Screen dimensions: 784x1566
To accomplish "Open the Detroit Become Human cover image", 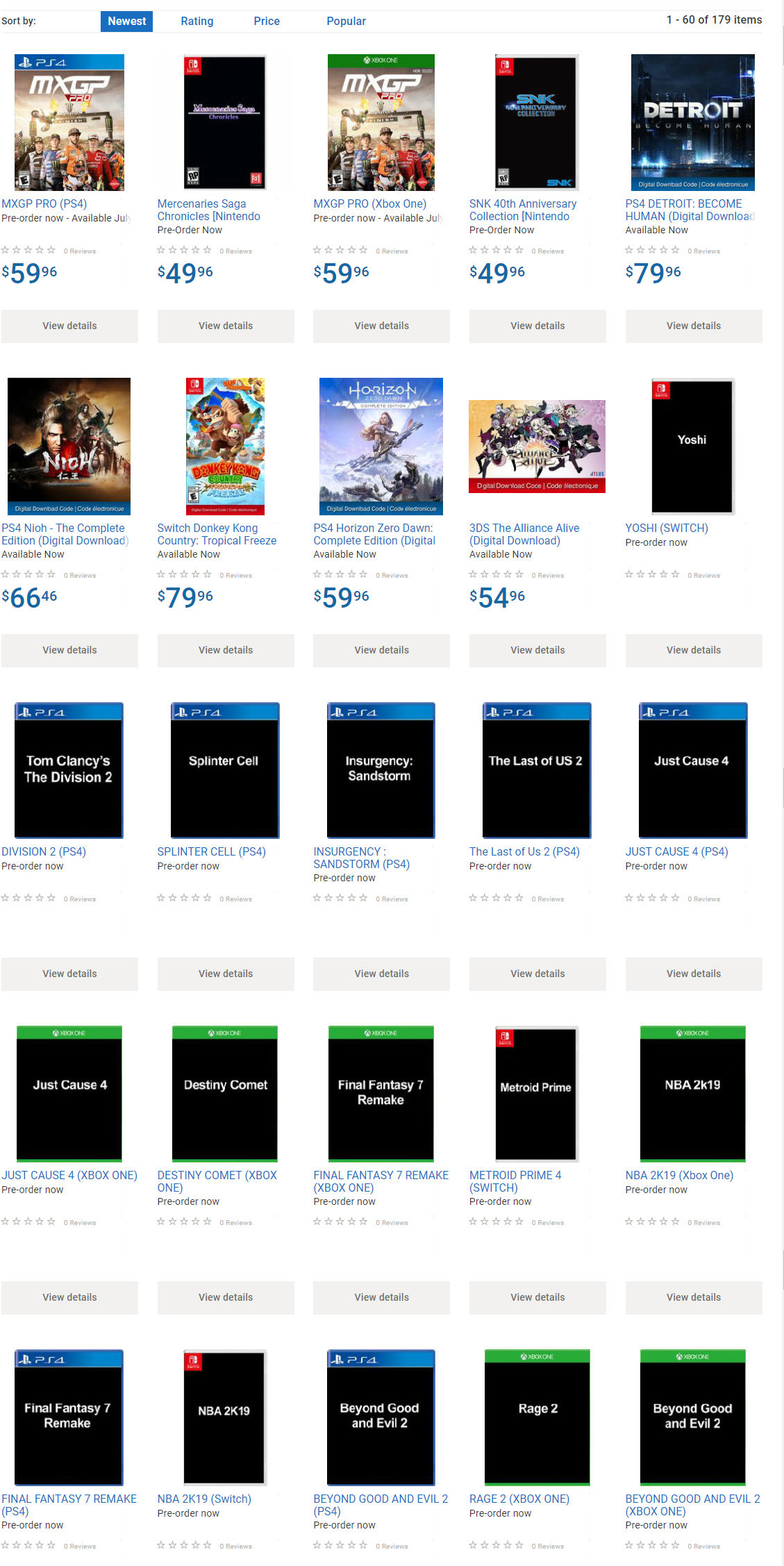I will pyautogui.click(x=692, y=122).
